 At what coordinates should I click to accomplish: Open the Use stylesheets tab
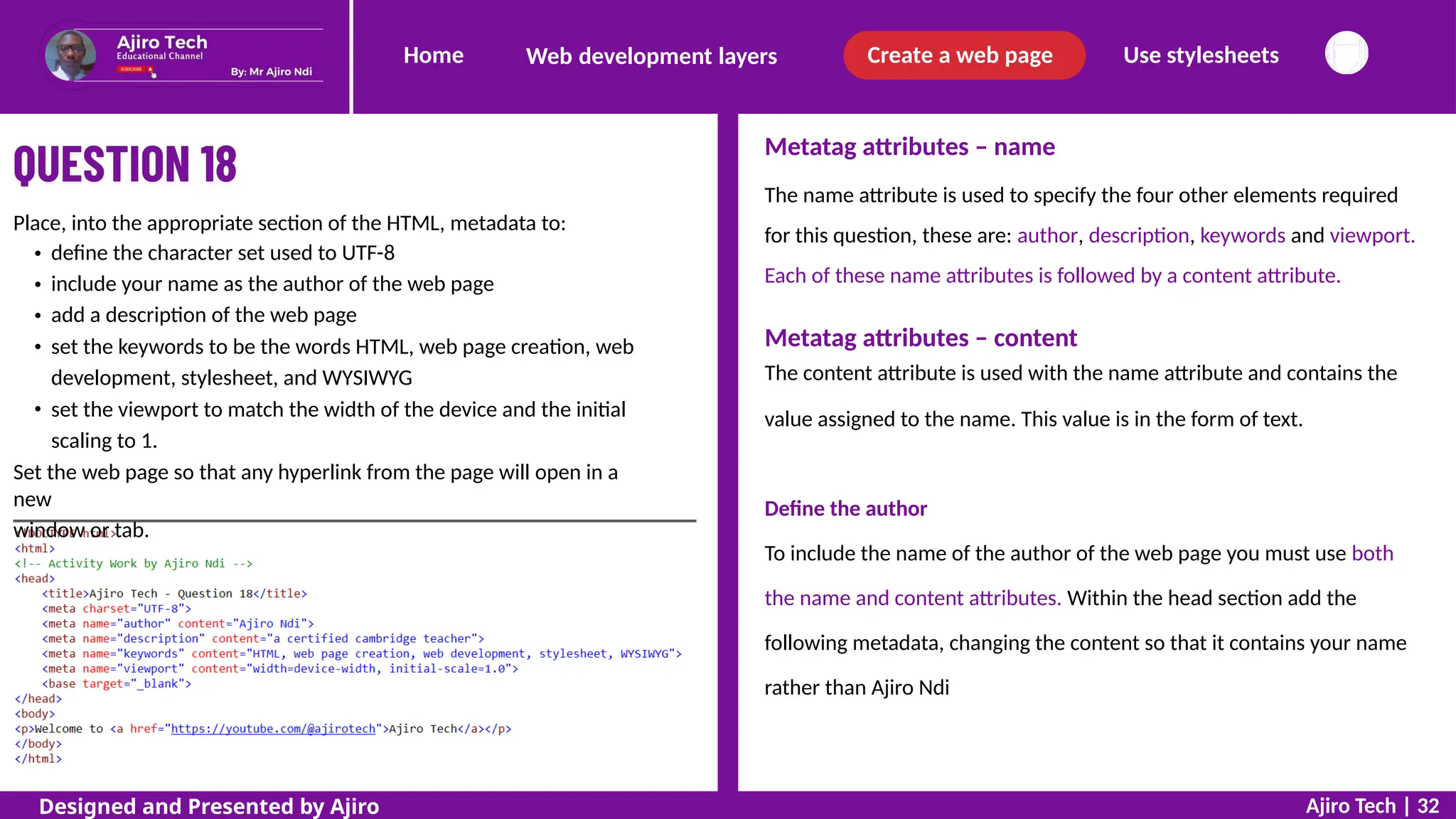1201,55
